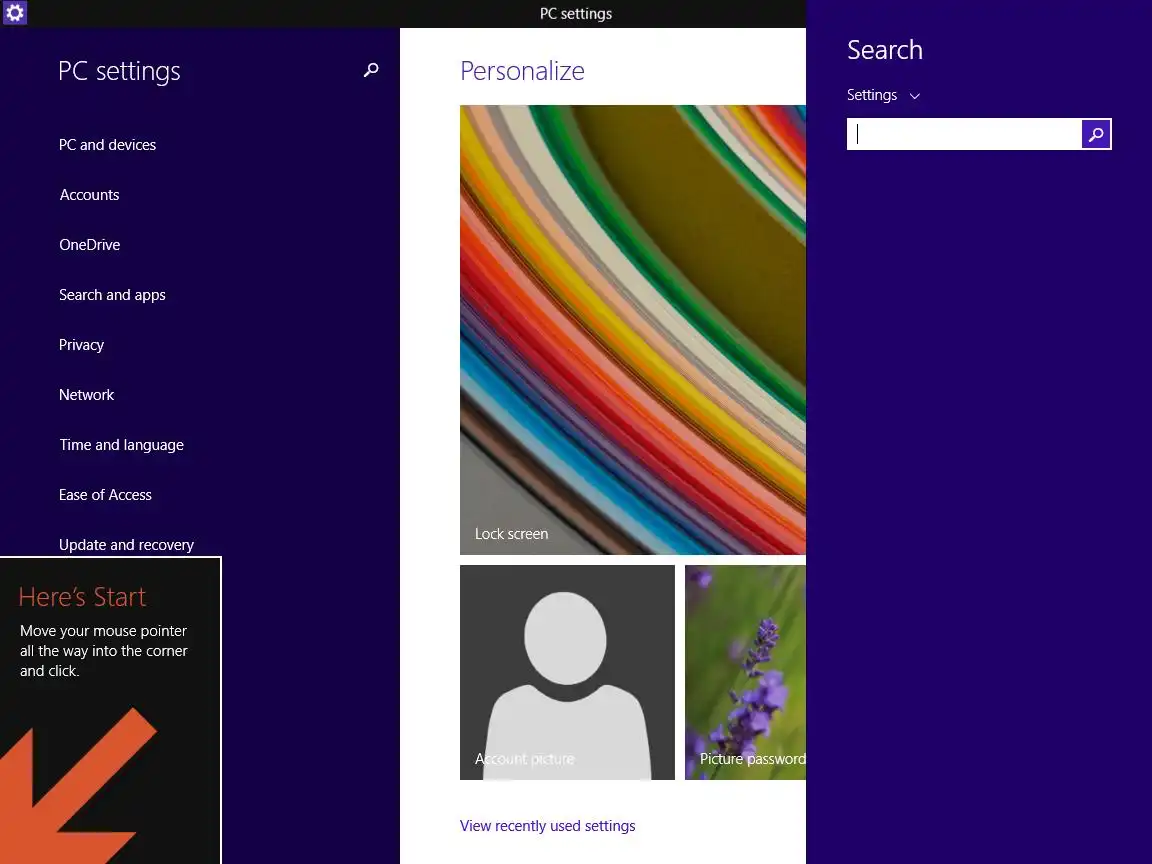Screen dimensions: 1152x864
Task: Go to Ease of Access
Action: [105, 494]
